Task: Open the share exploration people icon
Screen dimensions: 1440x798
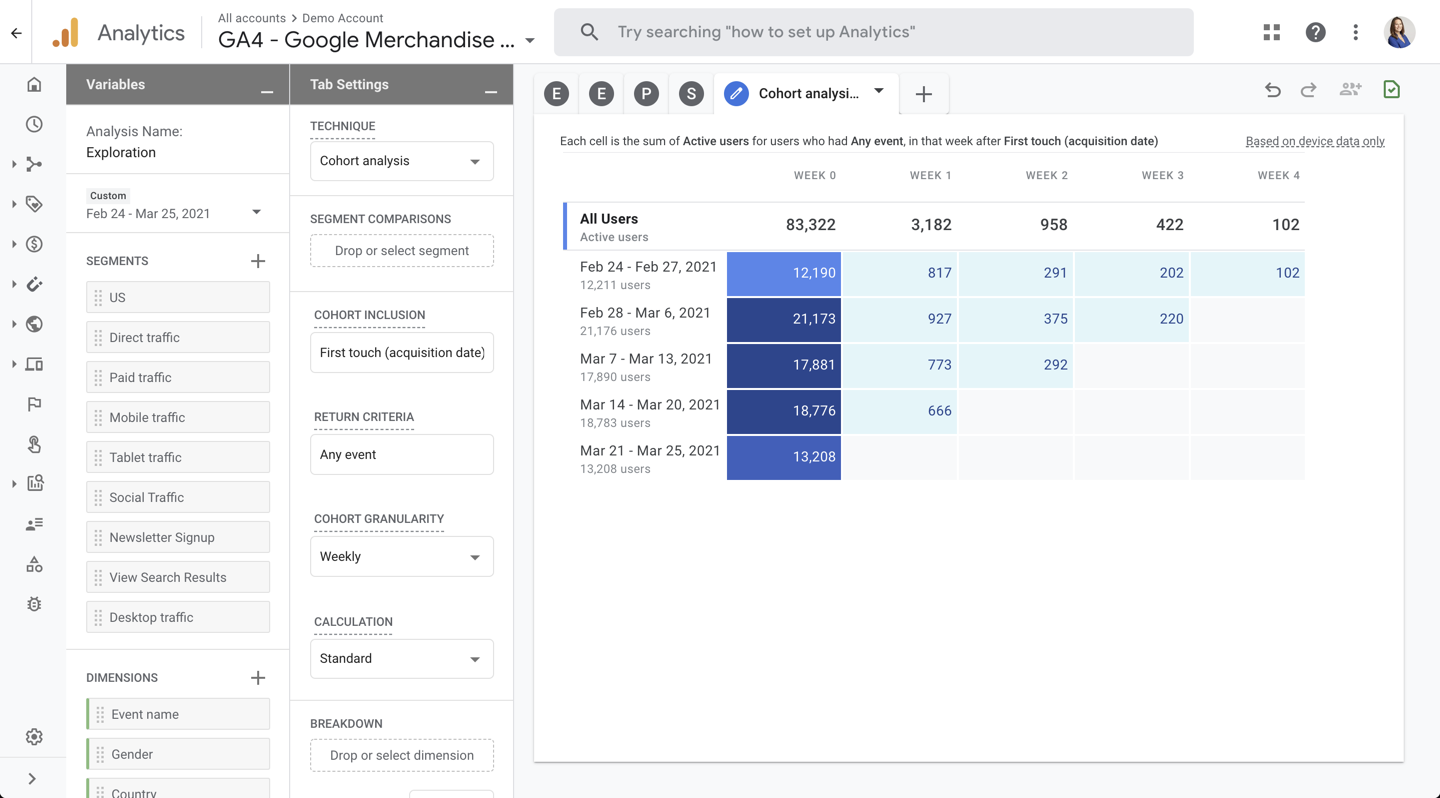Action: point(1350,90)
